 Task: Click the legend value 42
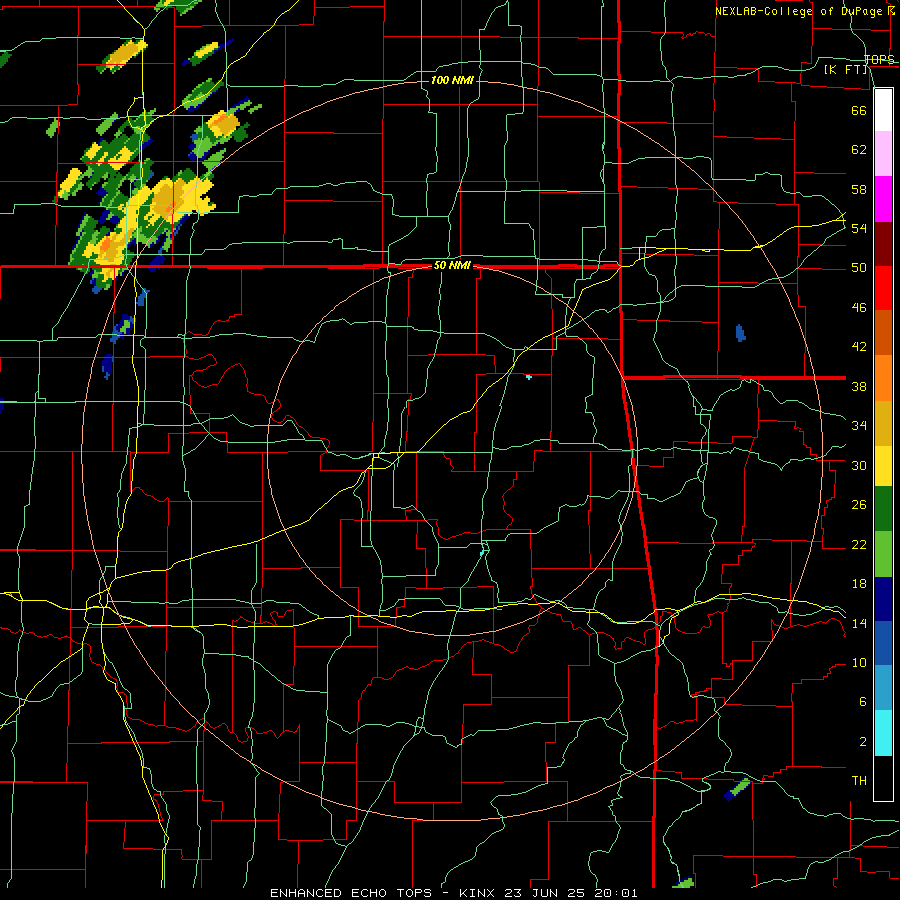(x=859, y=347)
